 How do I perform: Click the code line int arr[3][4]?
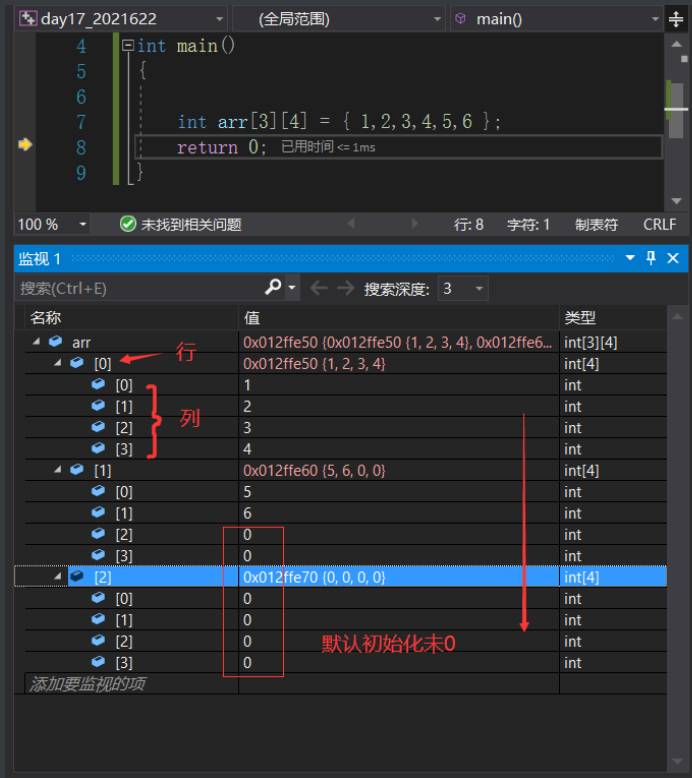[339, 122]
